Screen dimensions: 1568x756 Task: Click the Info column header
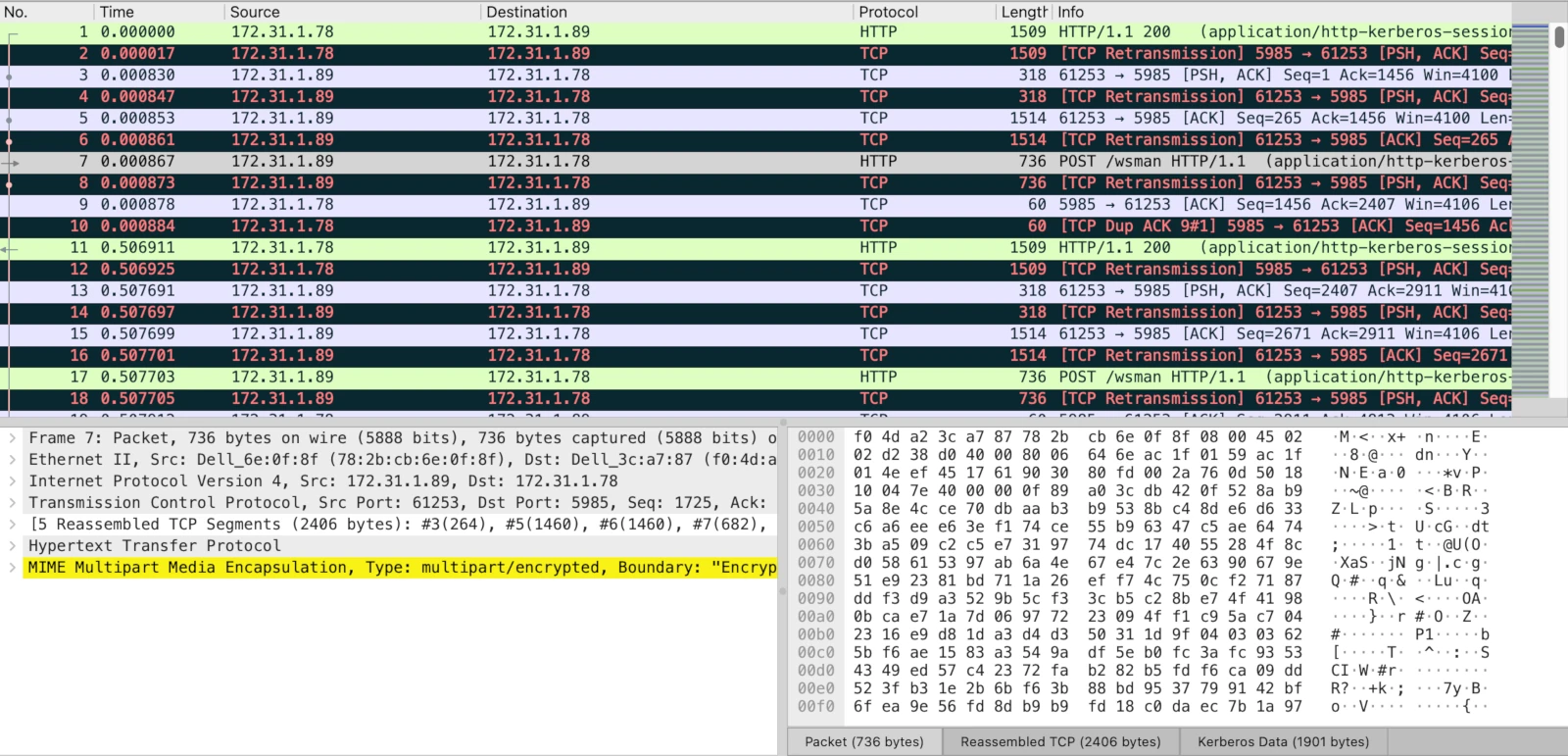pyautogui.click(x=1283, y=12)
